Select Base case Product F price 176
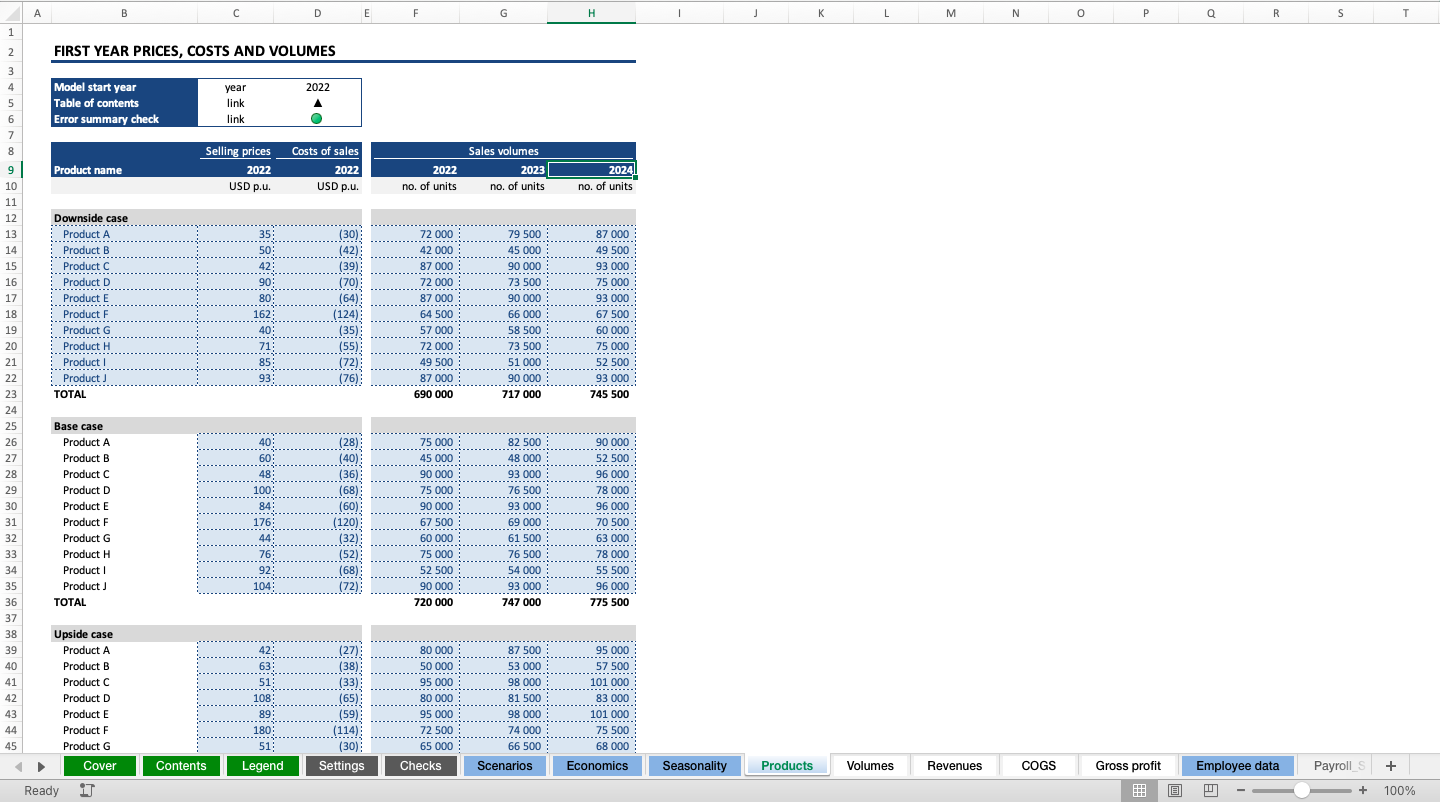 pyautogui.click(x=235, y=522)
